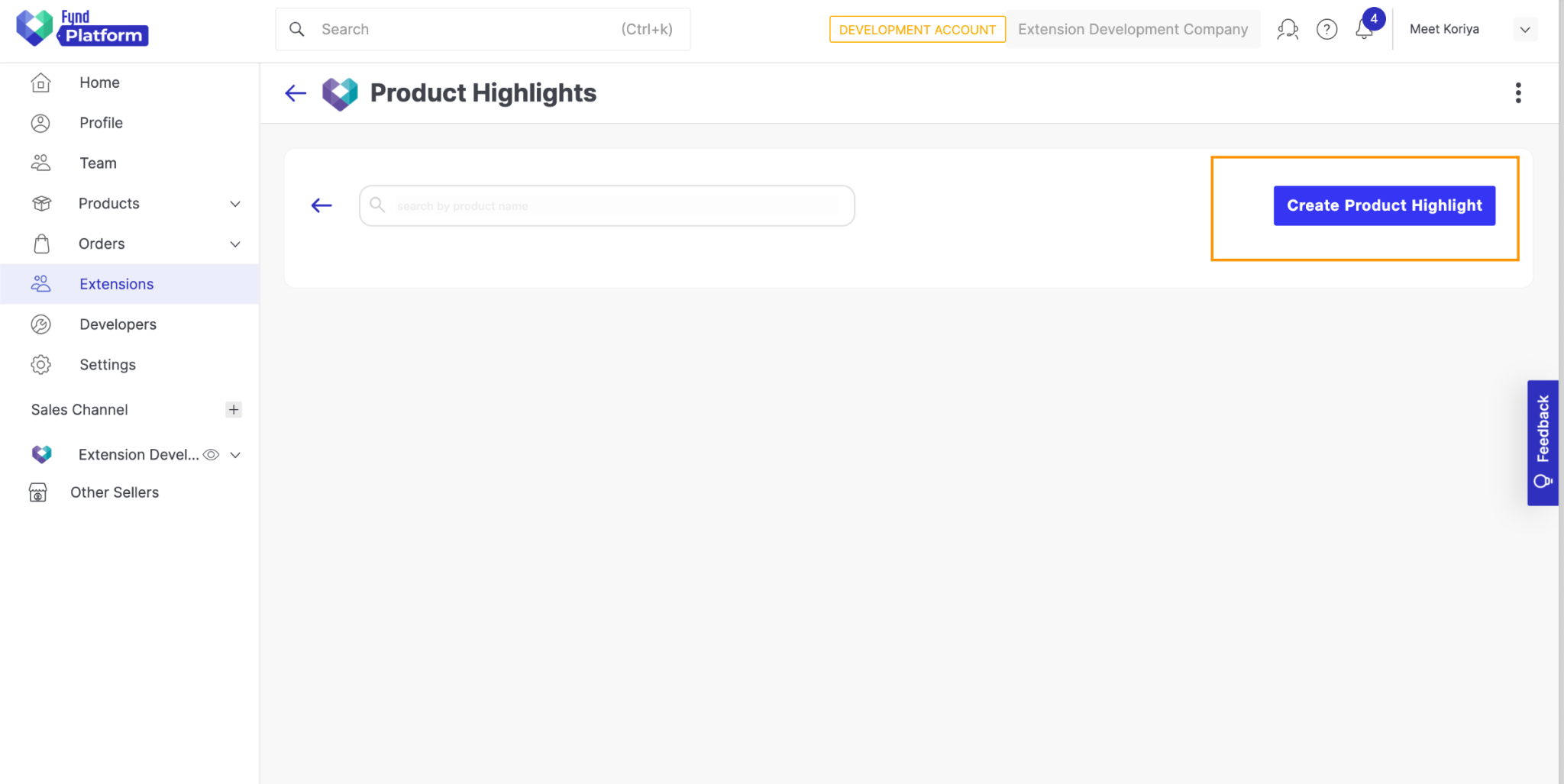Image resolution: width=1564 pixels, height=784 pixels.
Task: Click the Orders bag icon
Action: pos(42,244)
